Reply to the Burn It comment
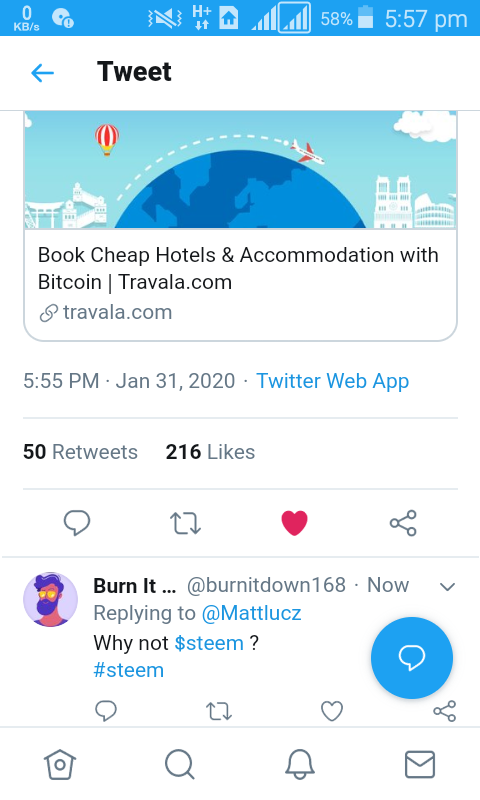This screenshot has height=800, width=480. [106, 711]
